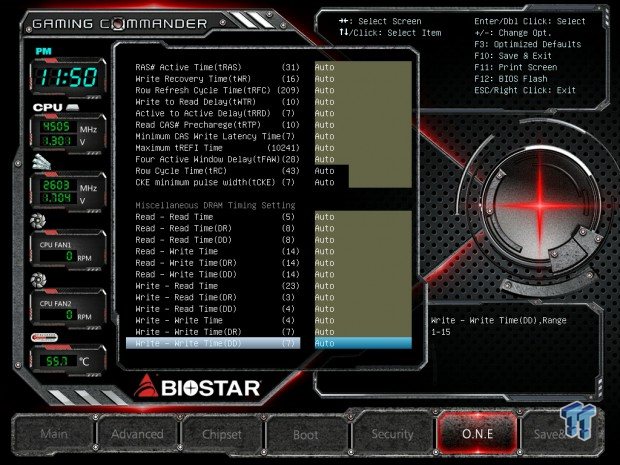Viewport: 620px width, 465px height.
Task: Select the Read - Write Time(DR) row
Action: 217,263
